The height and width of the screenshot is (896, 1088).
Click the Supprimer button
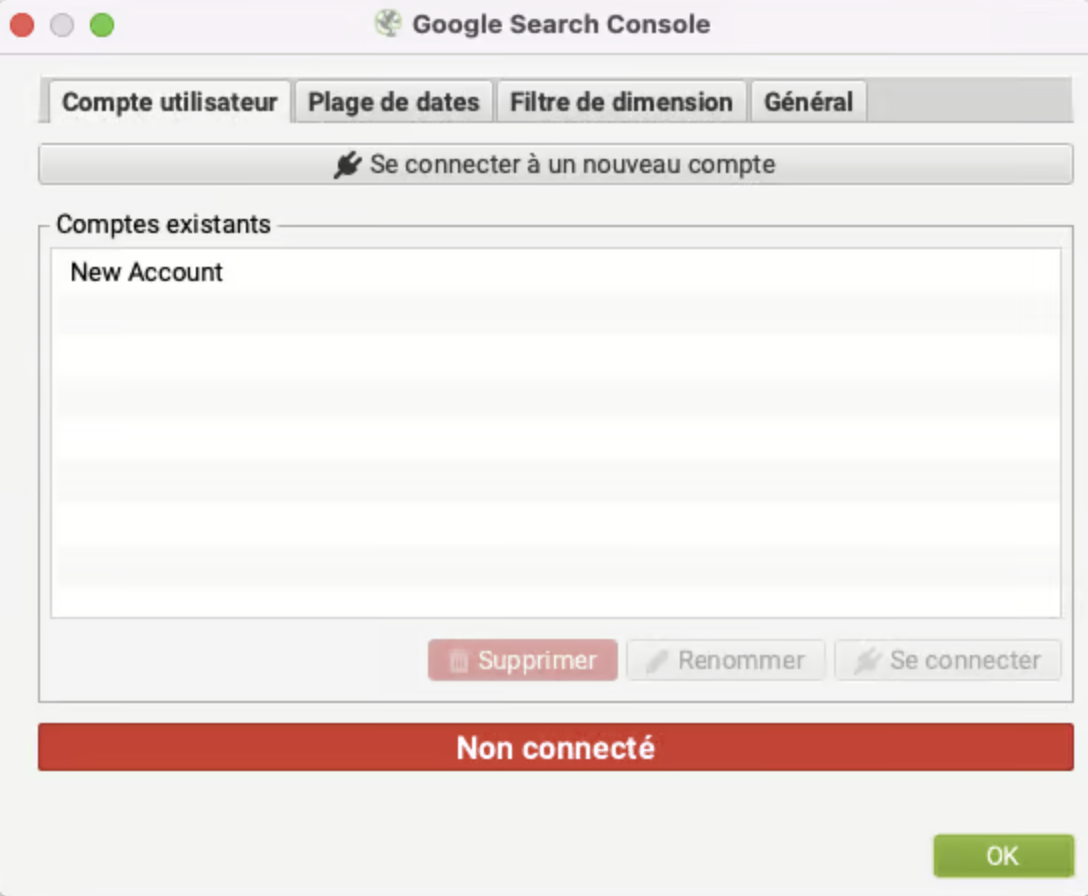522,660
